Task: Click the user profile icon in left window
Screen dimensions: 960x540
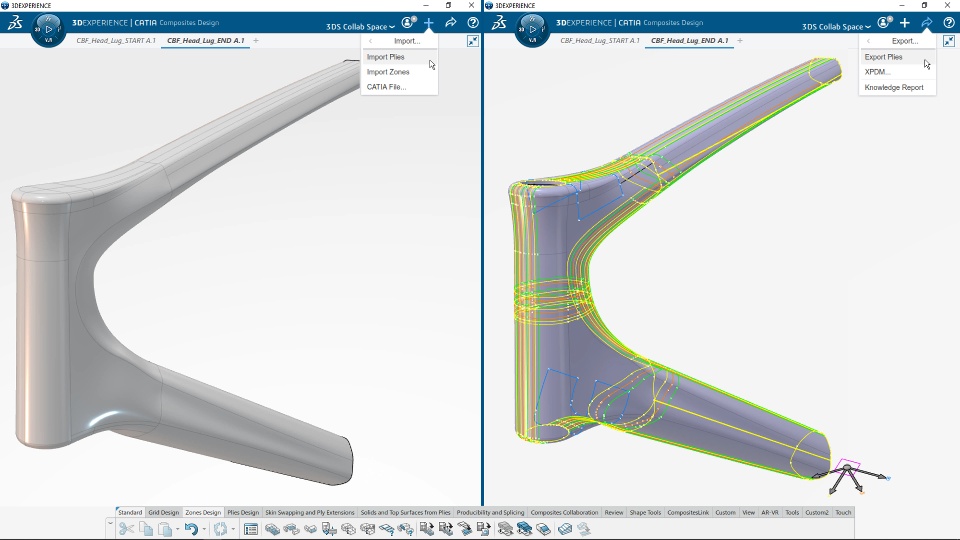Action: tap(408, 23)
